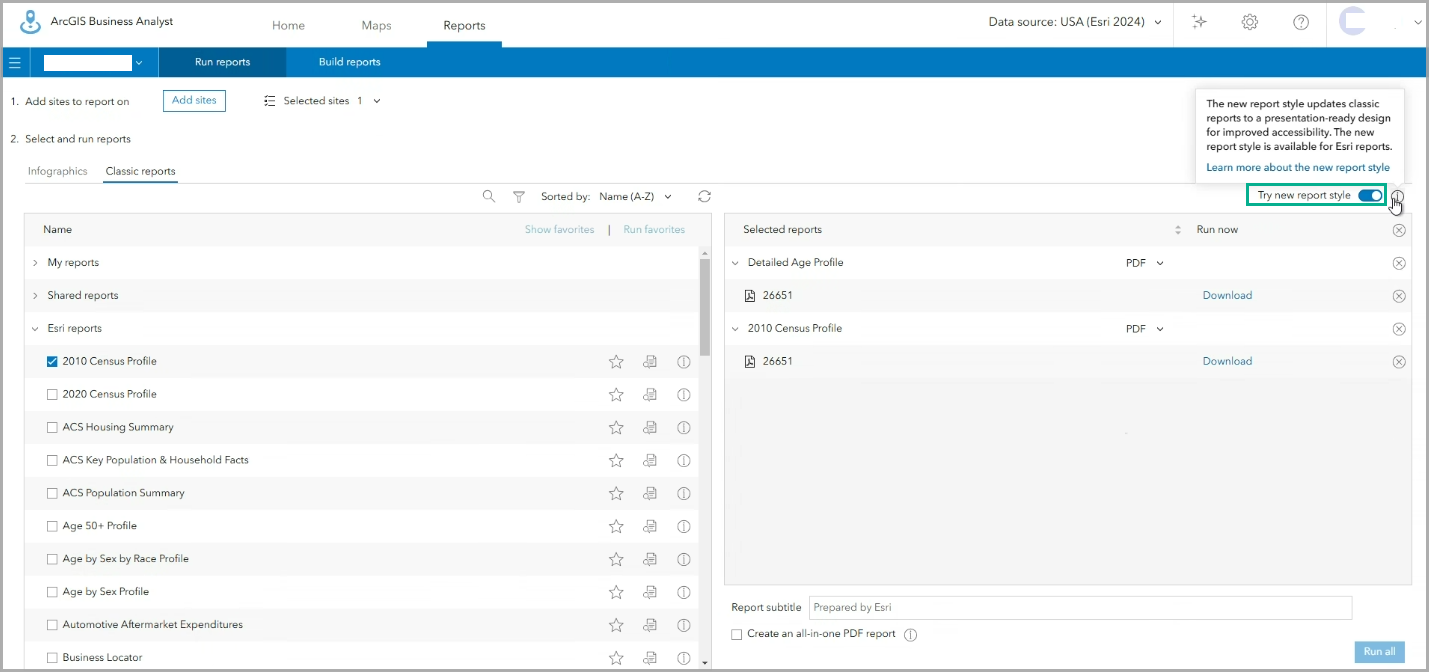
Task: Open the Build reports tab
Action: tap(348, 61)
